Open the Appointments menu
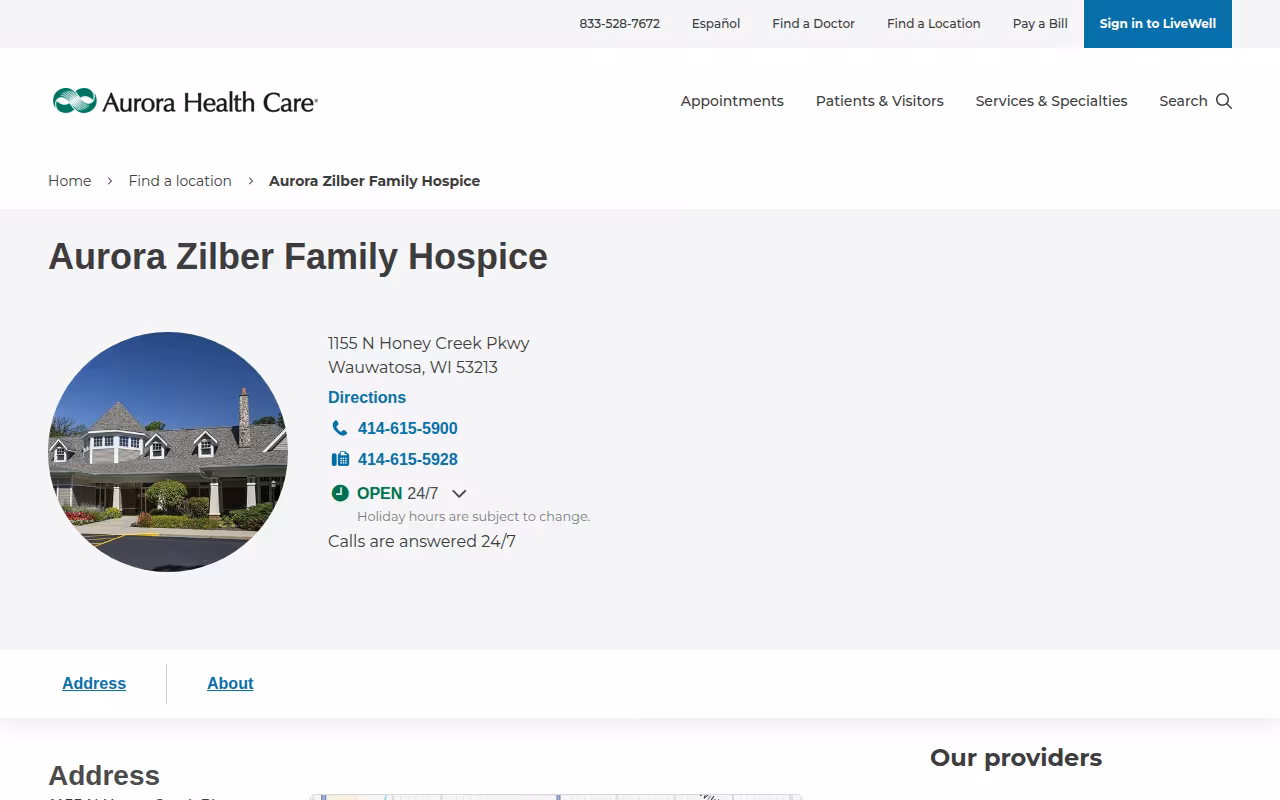The image size is (1280, 800). tap(732, 101)
